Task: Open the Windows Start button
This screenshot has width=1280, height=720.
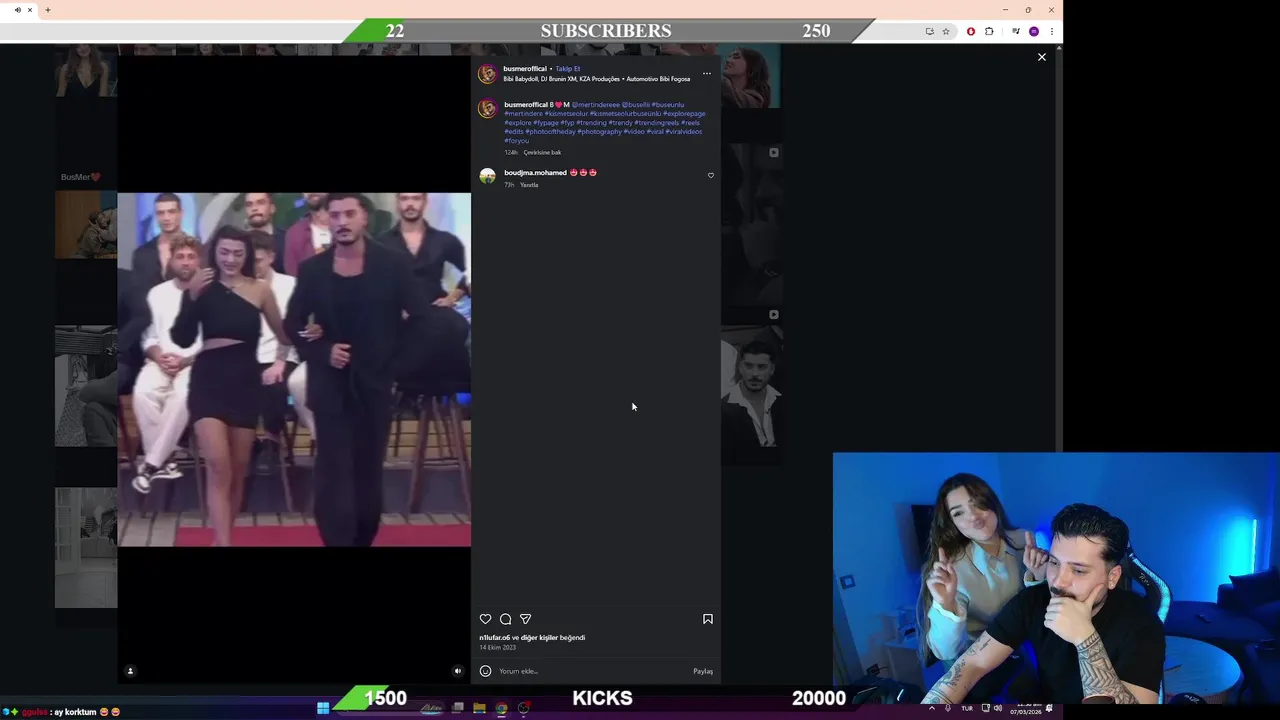Action: point(323,708)
